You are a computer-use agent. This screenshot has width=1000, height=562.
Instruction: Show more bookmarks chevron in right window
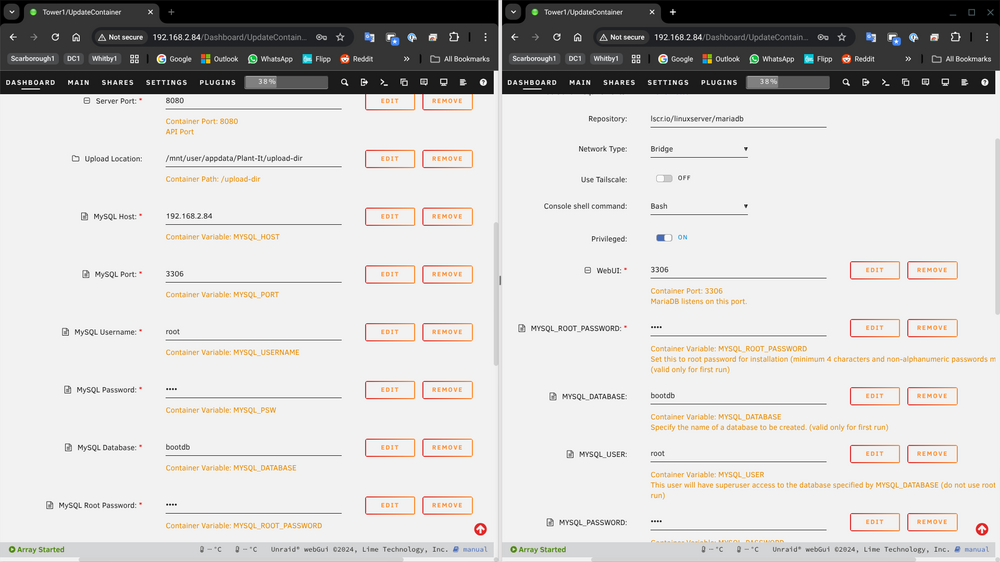[x=908, y=59]
